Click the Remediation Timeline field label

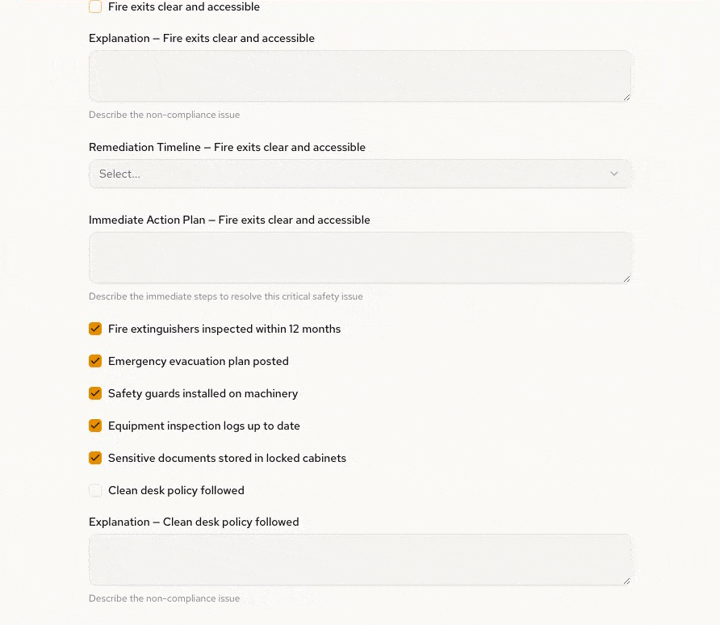click(227, 147)
